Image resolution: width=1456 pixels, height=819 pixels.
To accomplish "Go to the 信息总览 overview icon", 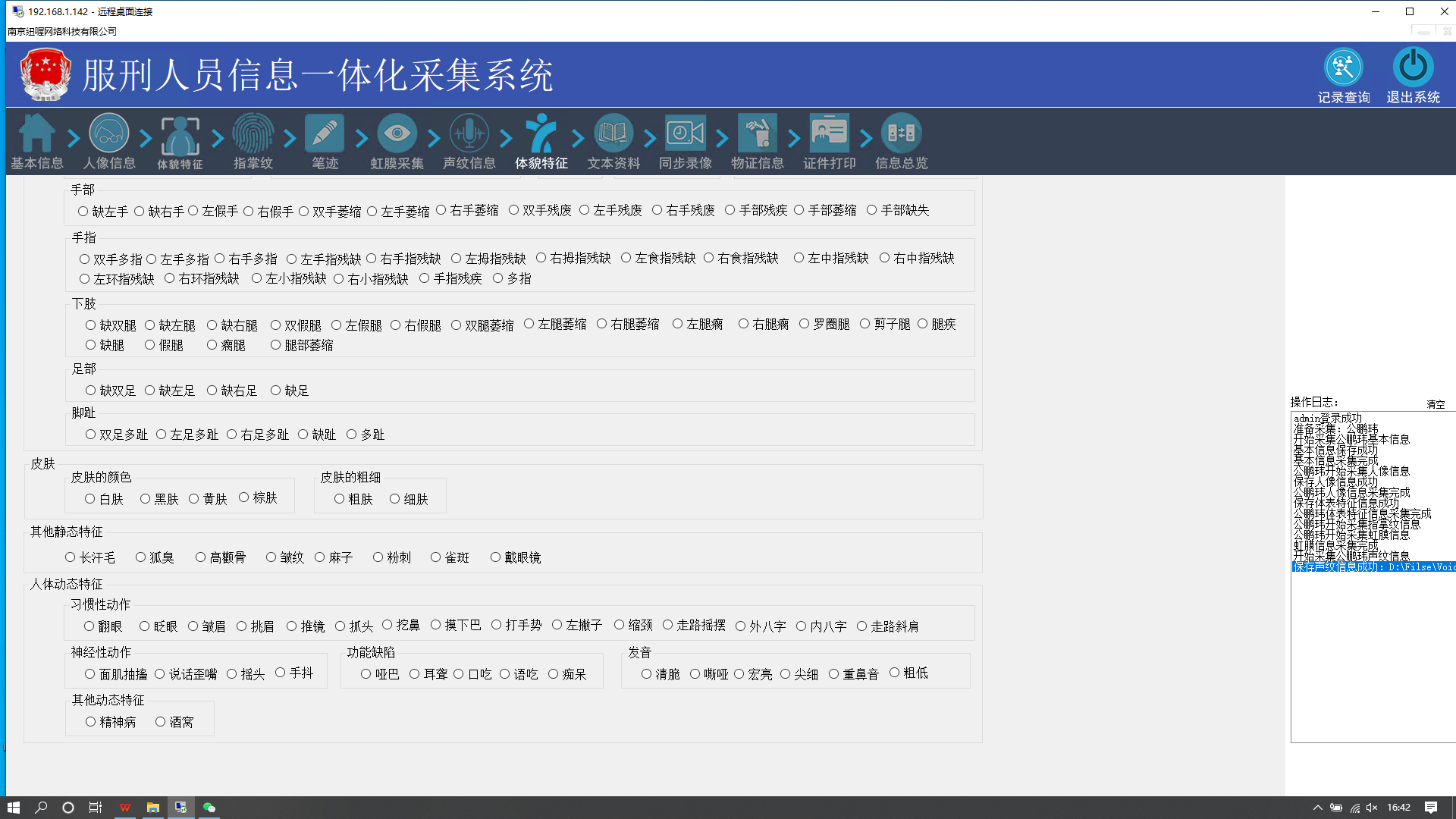I will point(901,134).
